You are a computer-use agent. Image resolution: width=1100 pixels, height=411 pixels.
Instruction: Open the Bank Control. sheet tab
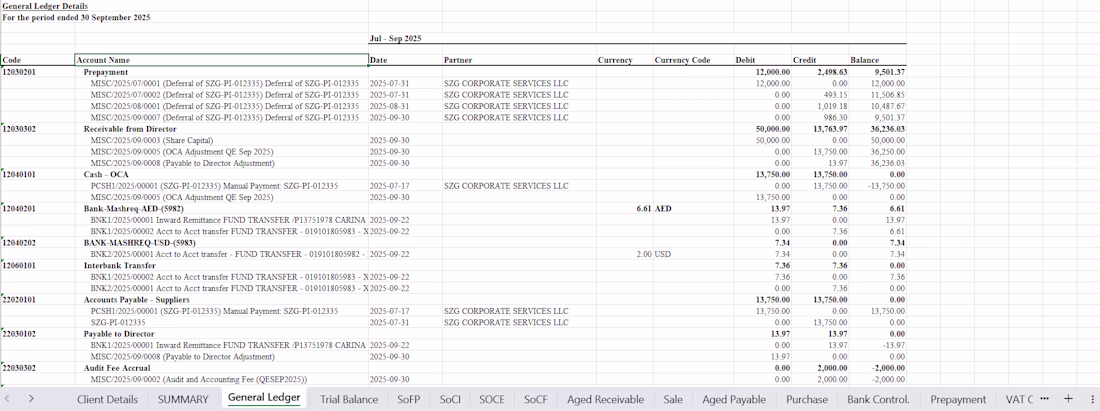(x=878, y=399)
